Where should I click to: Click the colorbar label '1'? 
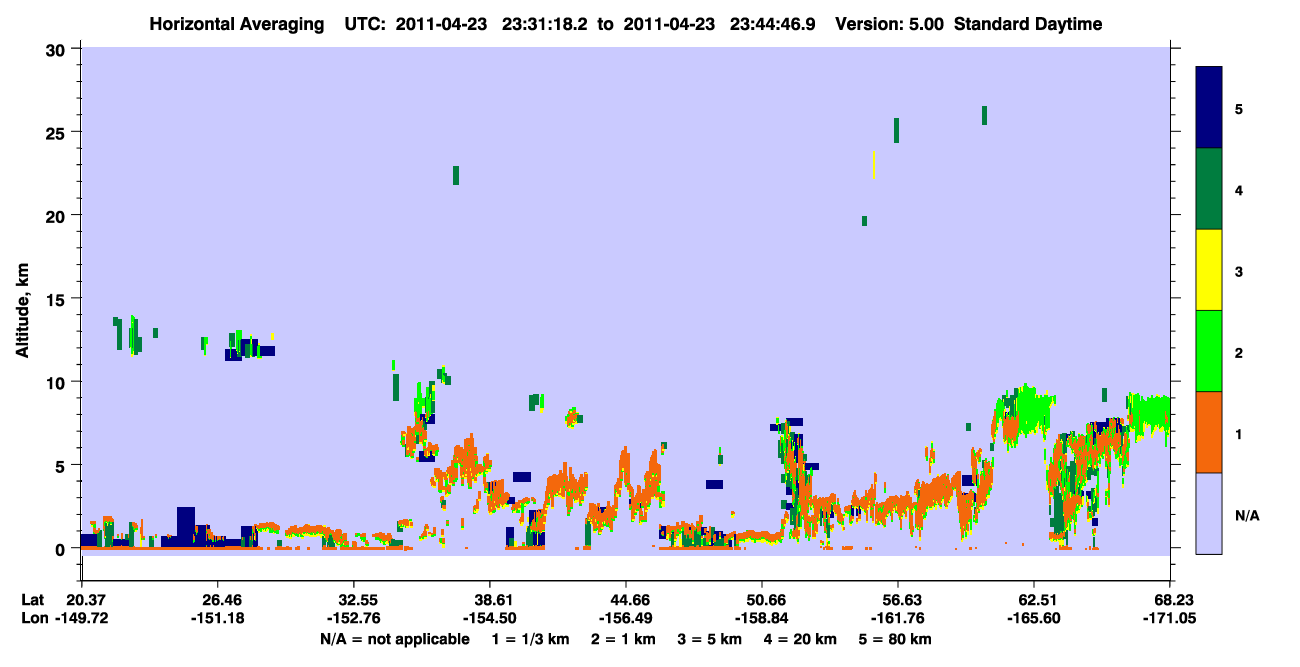tap(1238, 434)
